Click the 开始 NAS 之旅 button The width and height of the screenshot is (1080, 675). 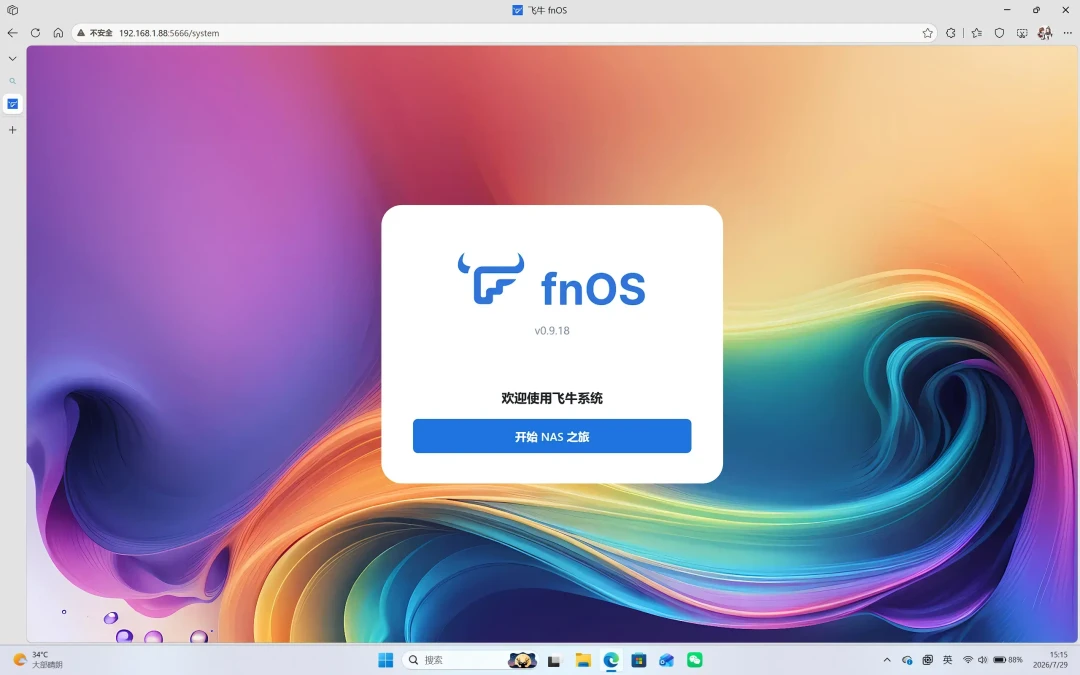pos(552,436)
